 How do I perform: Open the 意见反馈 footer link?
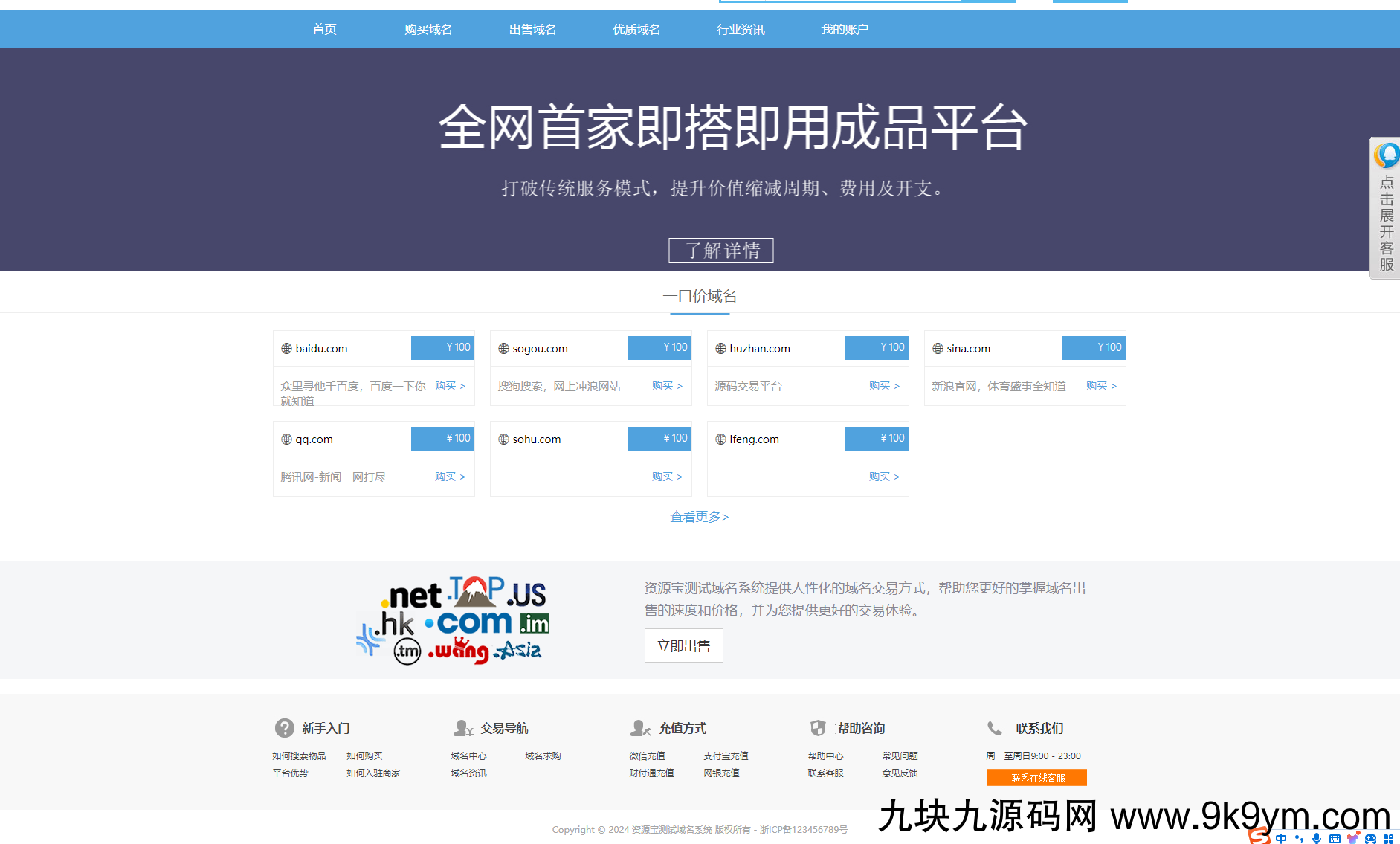900,773
